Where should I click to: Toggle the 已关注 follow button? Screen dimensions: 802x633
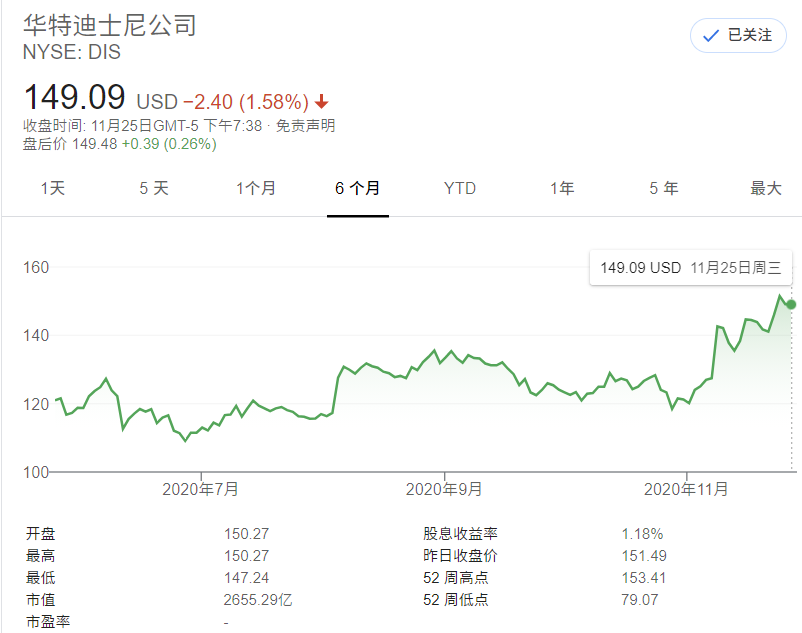point(738,35)
